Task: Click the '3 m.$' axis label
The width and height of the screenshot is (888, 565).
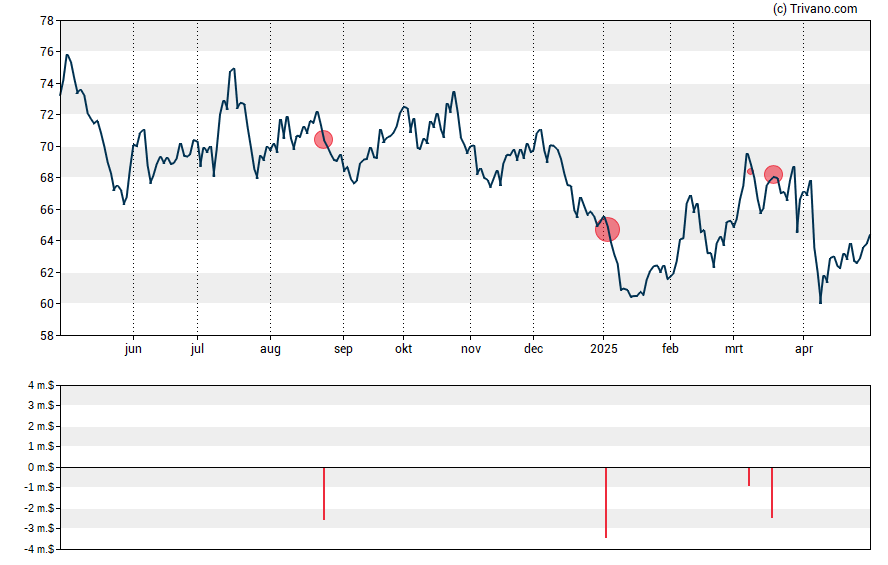Action: 41,405
